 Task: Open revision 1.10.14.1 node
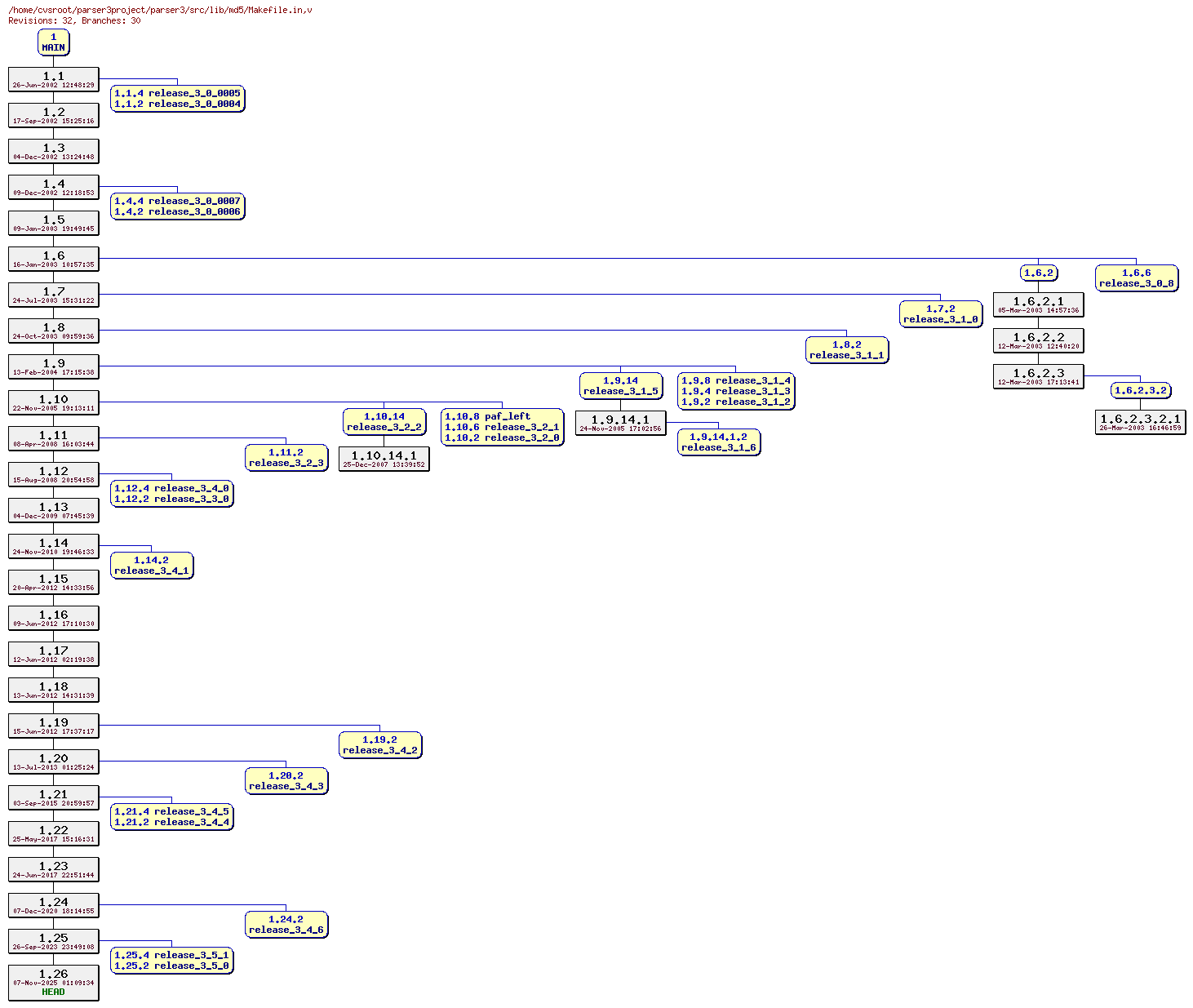coord(384,459)
